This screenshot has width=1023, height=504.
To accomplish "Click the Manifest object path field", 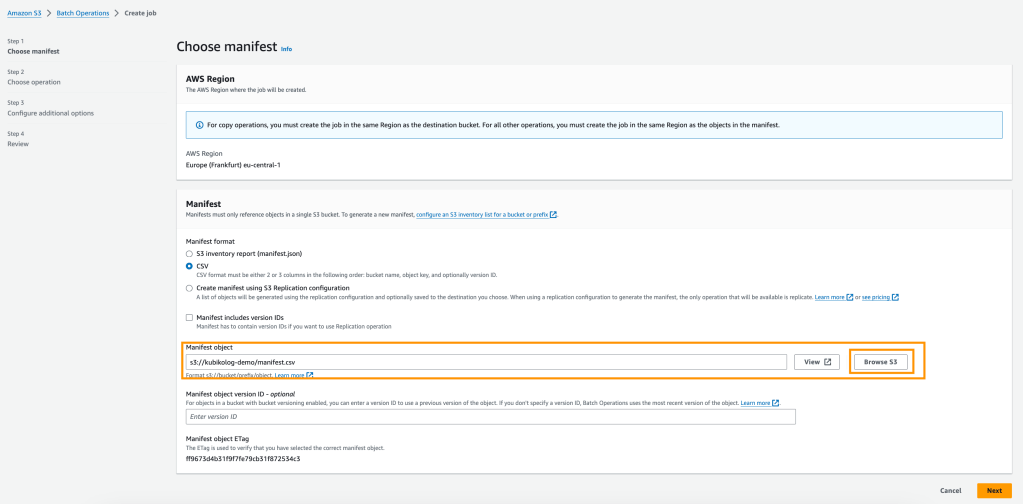I will [486, 362].
